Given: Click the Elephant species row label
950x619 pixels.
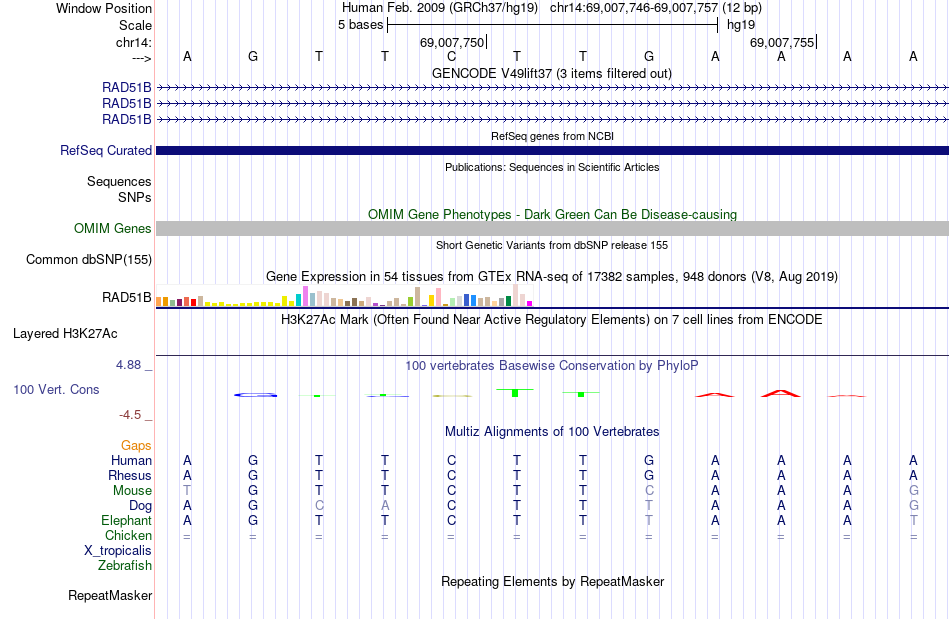Looking at the screenshot, I should pyautogui.click(x=126, y=520).
